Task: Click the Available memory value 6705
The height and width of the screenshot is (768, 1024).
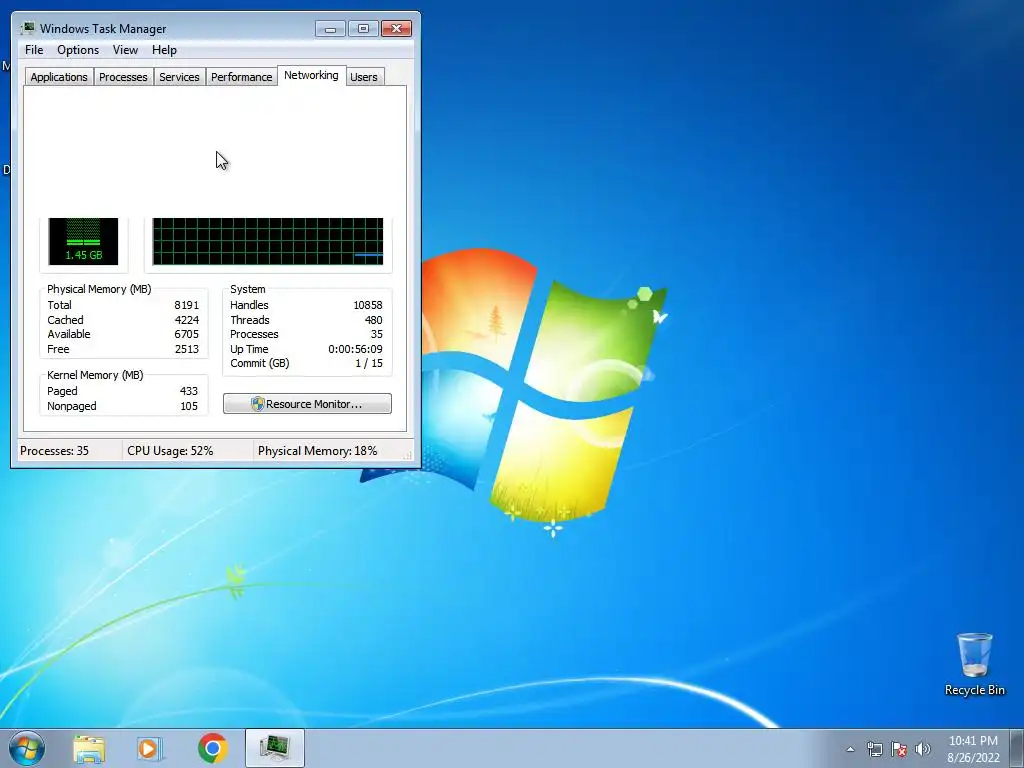Action: coord(187,334)
